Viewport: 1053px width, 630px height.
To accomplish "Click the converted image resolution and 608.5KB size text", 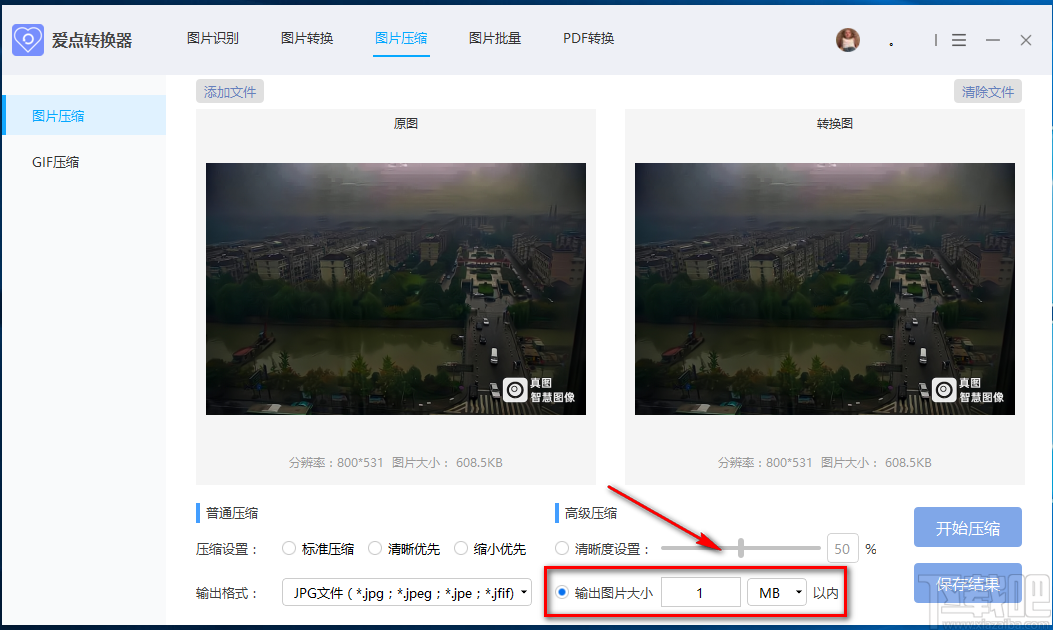I will [825, 463].
